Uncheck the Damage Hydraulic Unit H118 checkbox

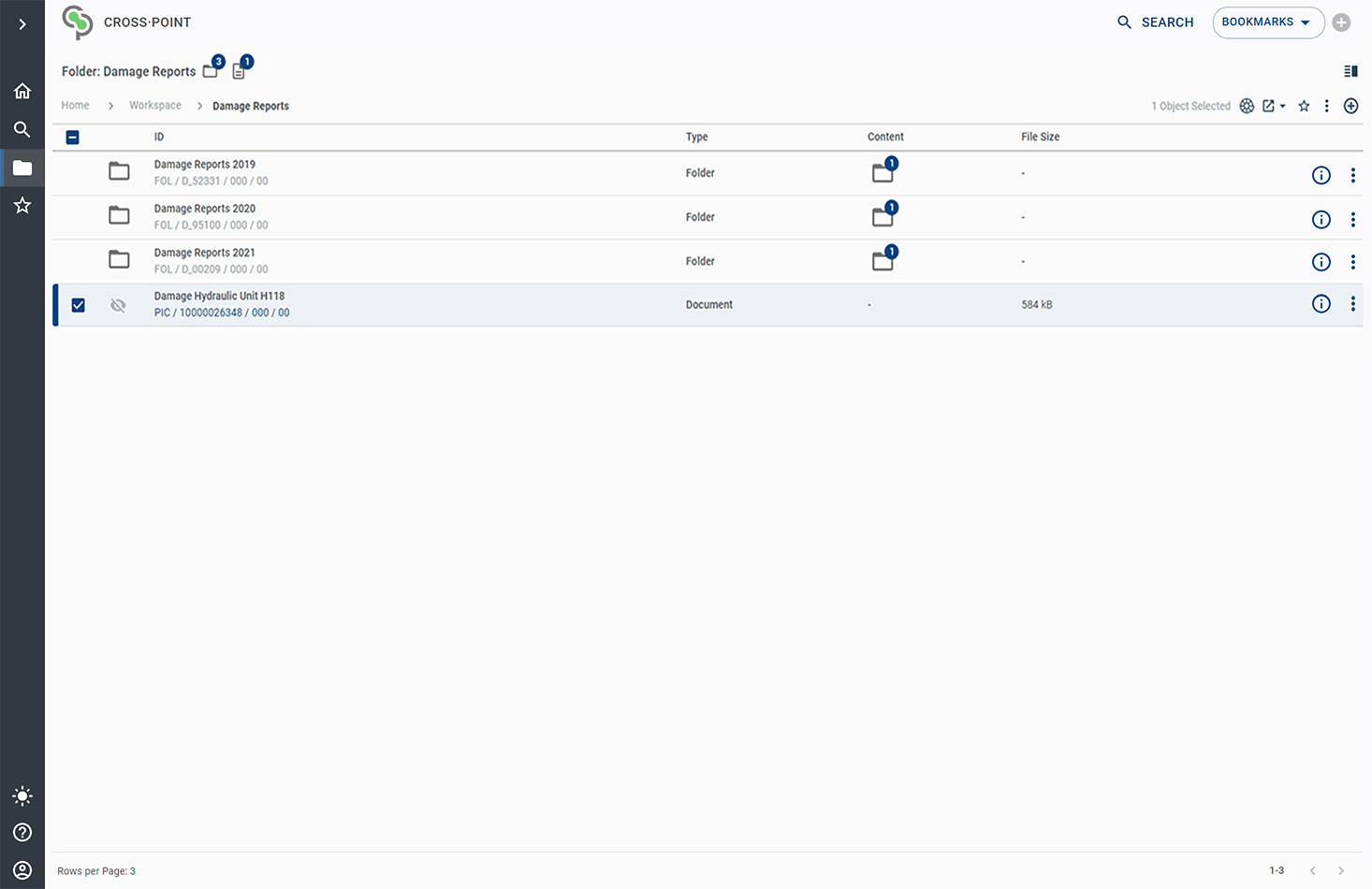click(79, 305)
